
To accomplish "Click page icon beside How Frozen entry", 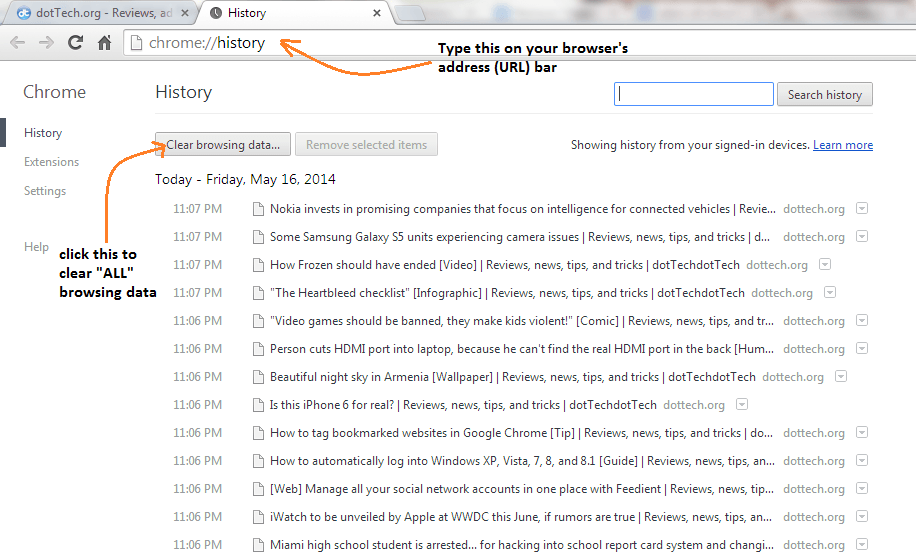I will pyautogui.click(x=258, y=265).
